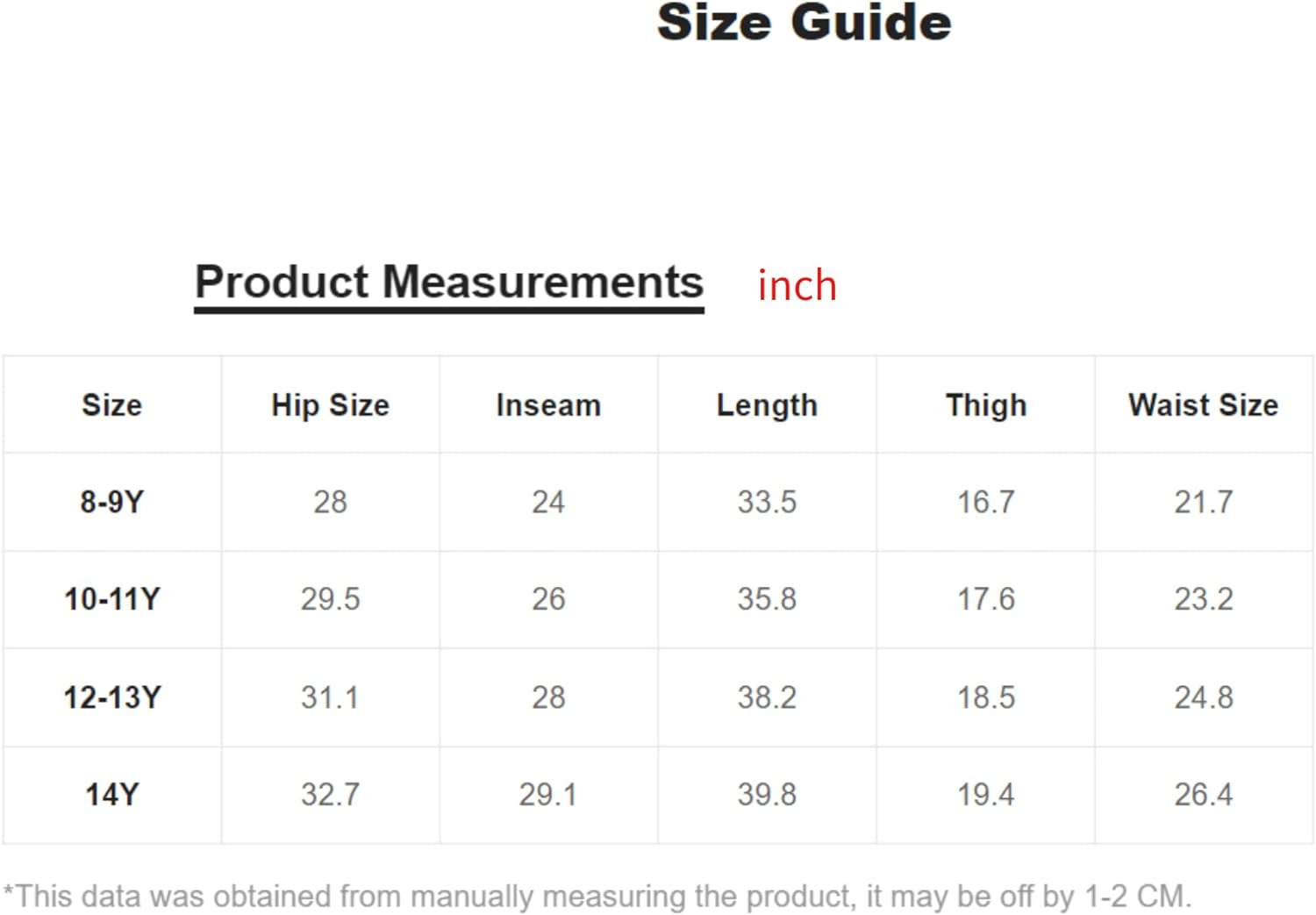Select the Thigh column header
The height and width of the screenshot is (915, 1316).
pyautogui.click(x=986, y=405)
